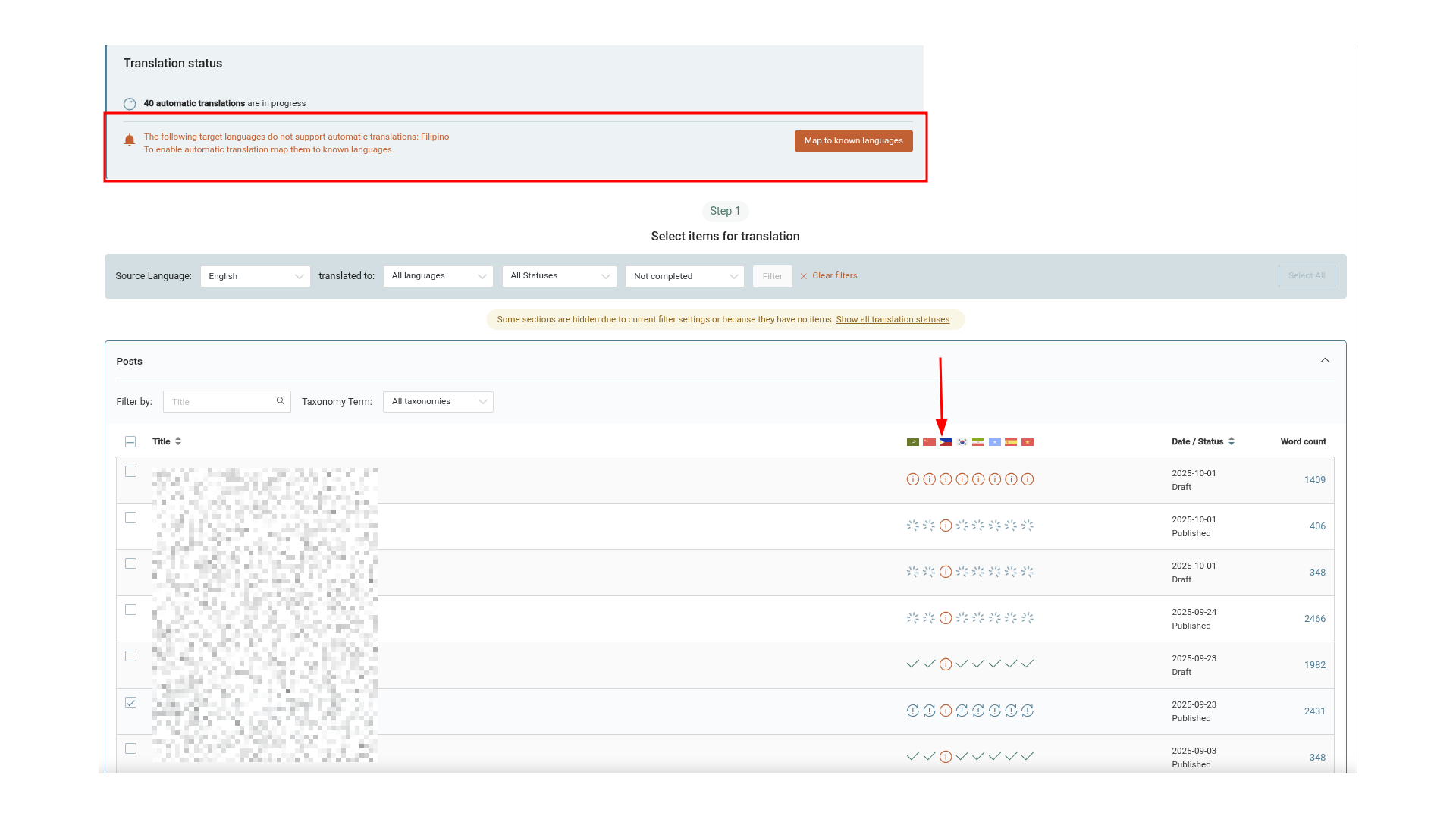Click the Vietnam flag column header
Viewport: 1456px width, 819px height.
tap(1028, 442)
